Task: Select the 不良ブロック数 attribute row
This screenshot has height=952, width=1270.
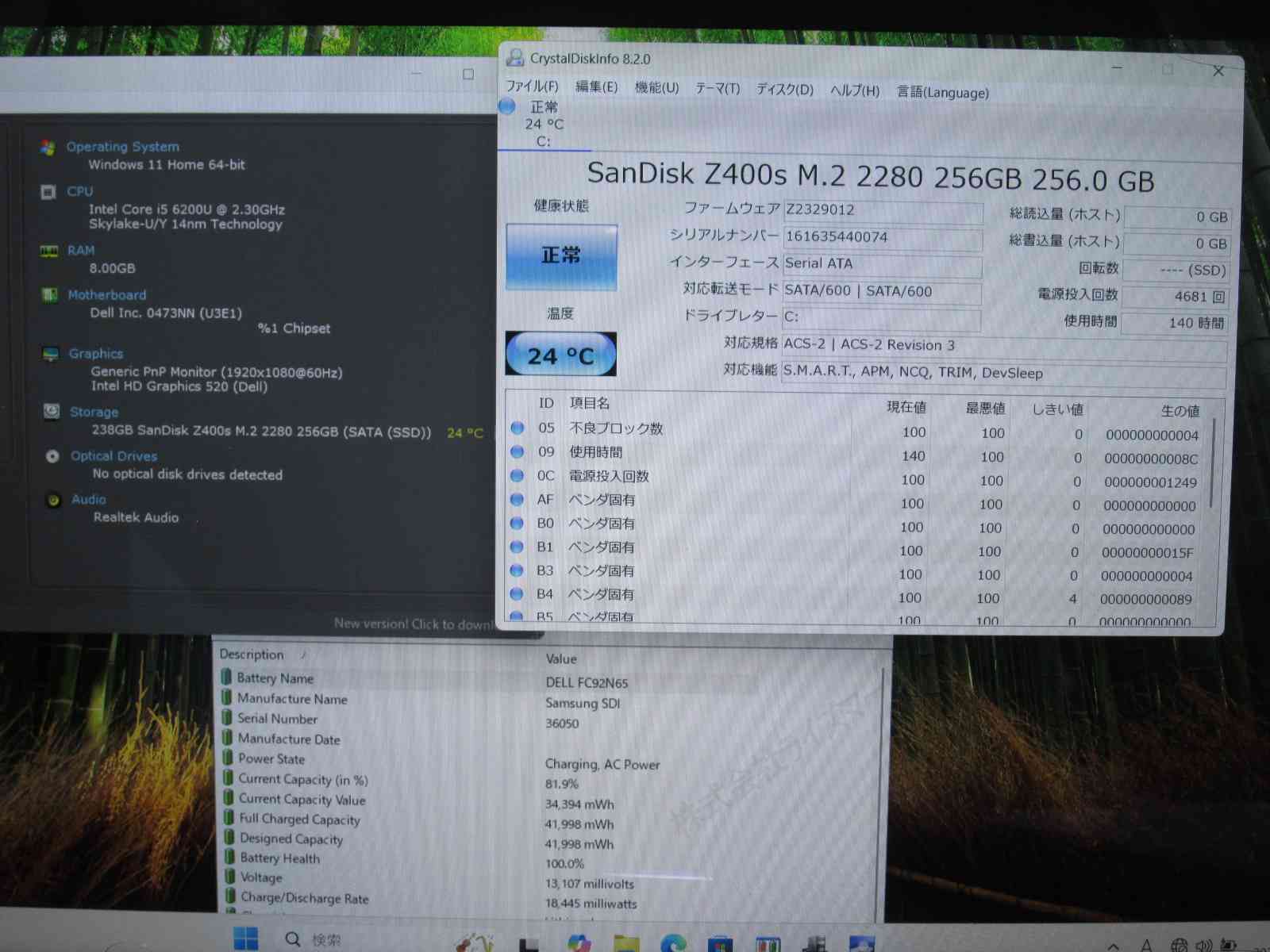Action: [615, 428]
